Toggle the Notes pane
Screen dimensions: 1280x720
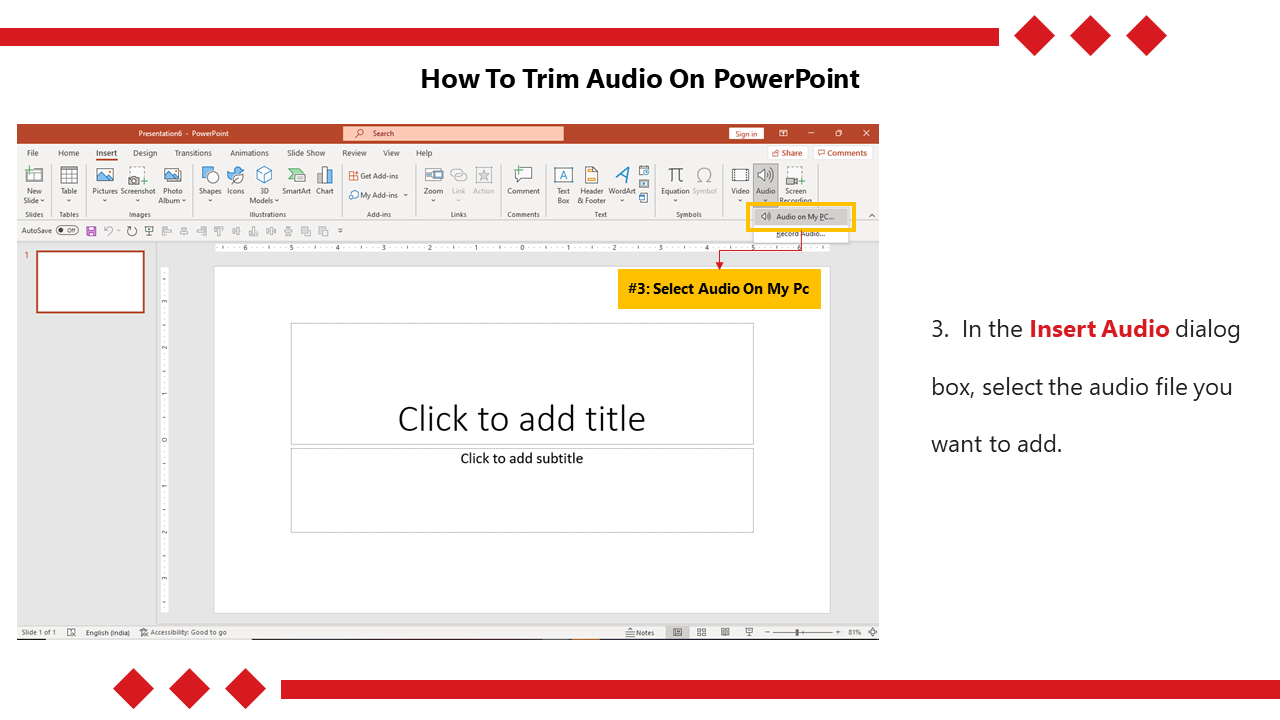pyautogui.click(x=640, y=632)
